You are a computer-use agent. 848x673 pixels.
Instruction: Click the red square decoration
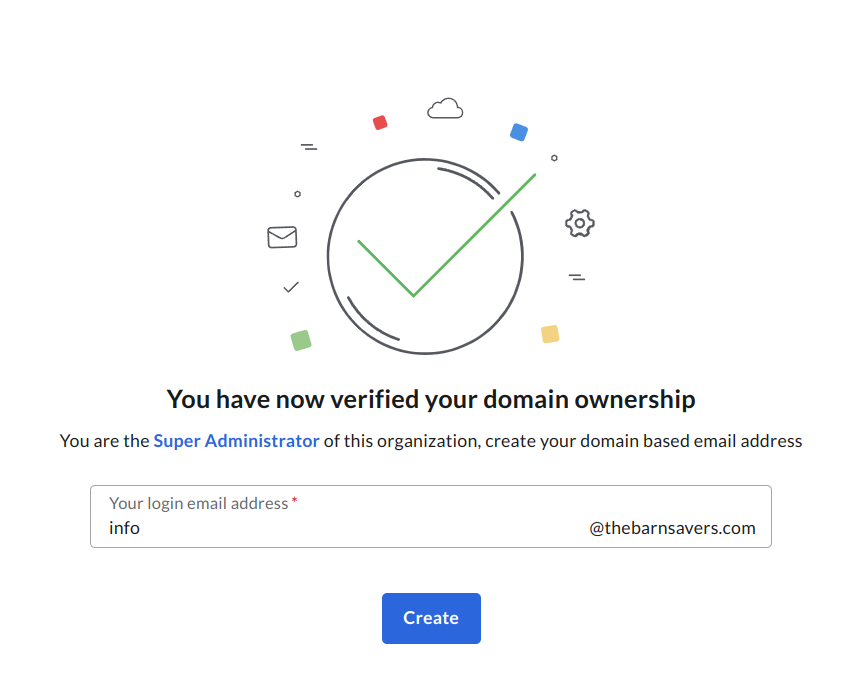coord(380,123)
